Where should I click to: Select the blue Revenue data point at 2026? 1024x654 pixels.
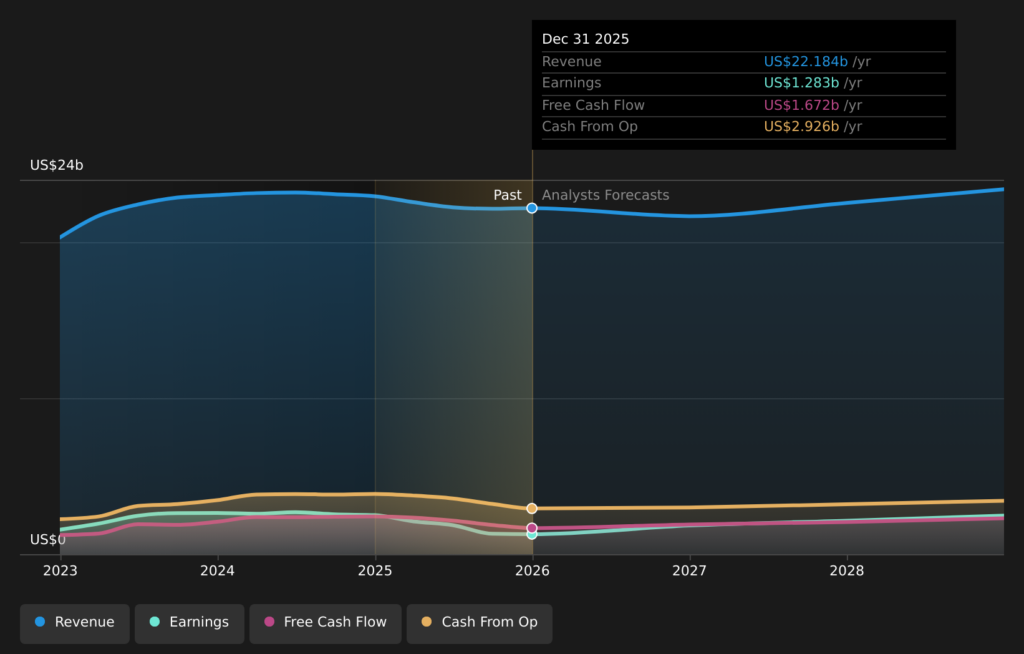coord(532,208)
